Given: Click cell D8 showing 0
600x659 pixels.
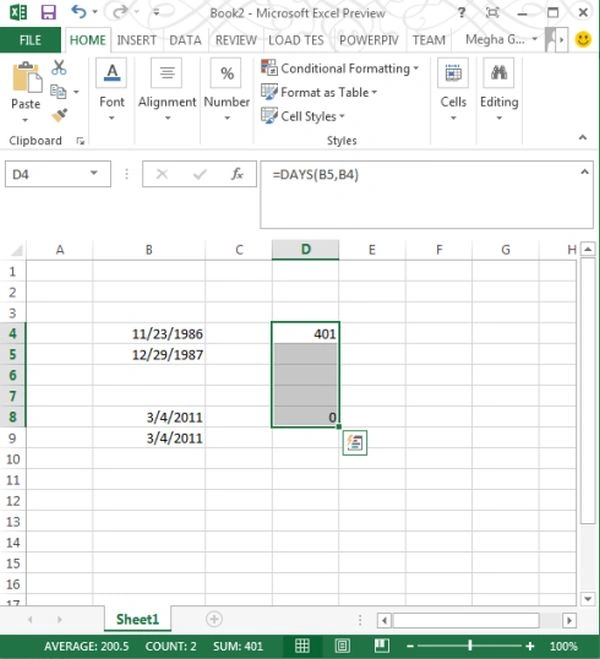Looking at the screenshot, I should click(x=305, y=417).
